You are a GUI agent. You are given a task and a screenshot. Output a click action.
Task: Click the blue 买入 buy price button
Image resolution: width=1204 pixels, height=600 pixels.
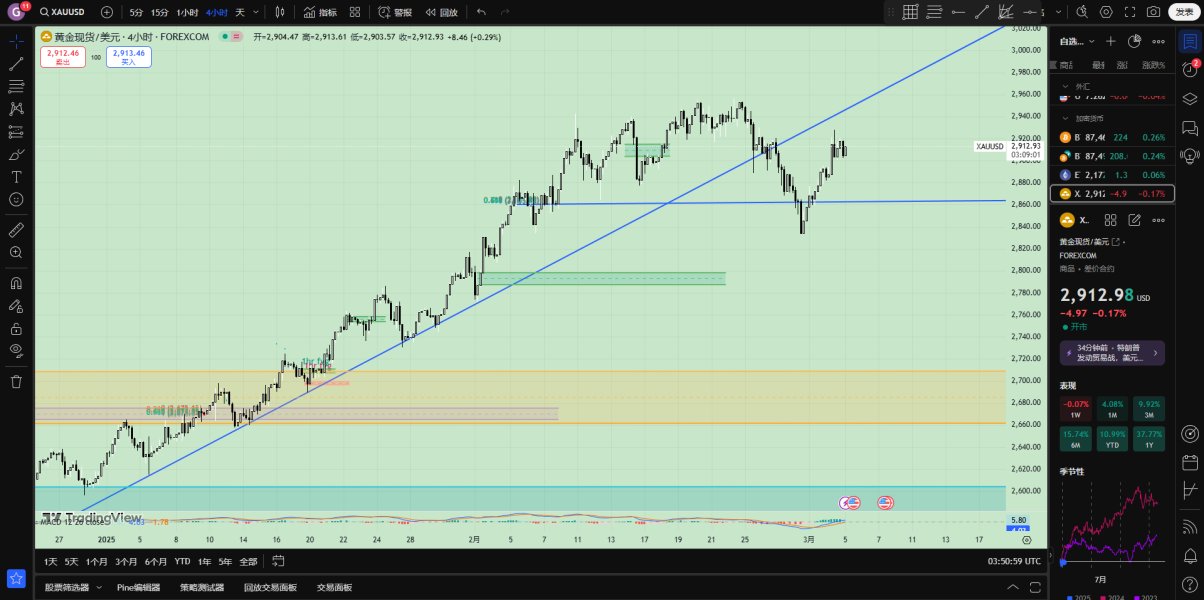click(129, 57)
